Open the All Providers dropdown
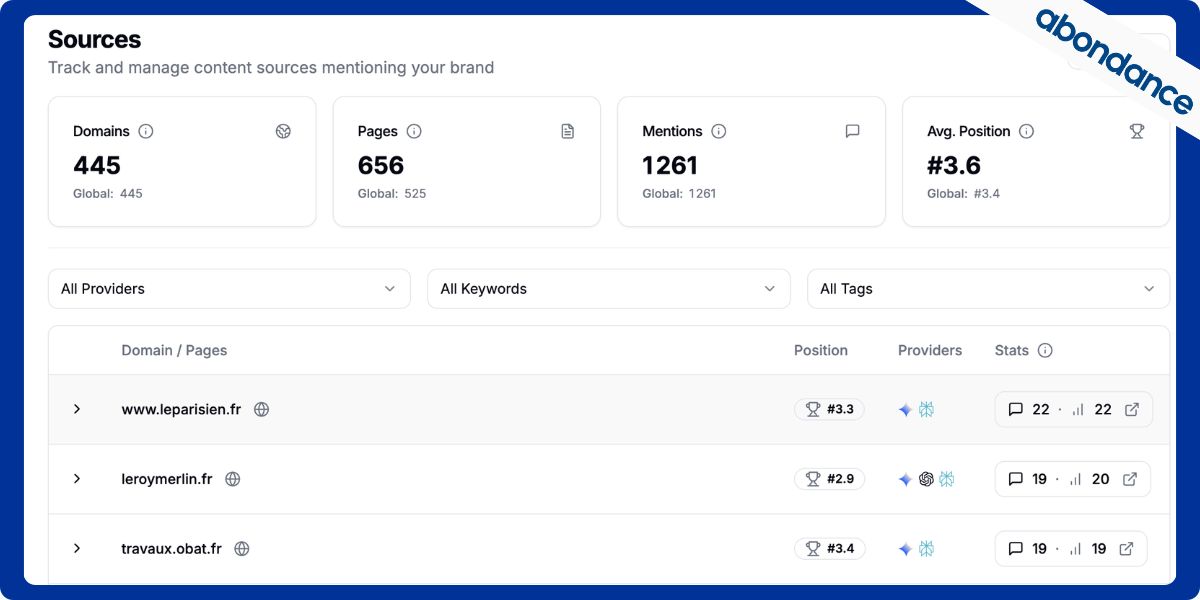The height and width of the screenshot is (600, 1200). pos(229,289)
